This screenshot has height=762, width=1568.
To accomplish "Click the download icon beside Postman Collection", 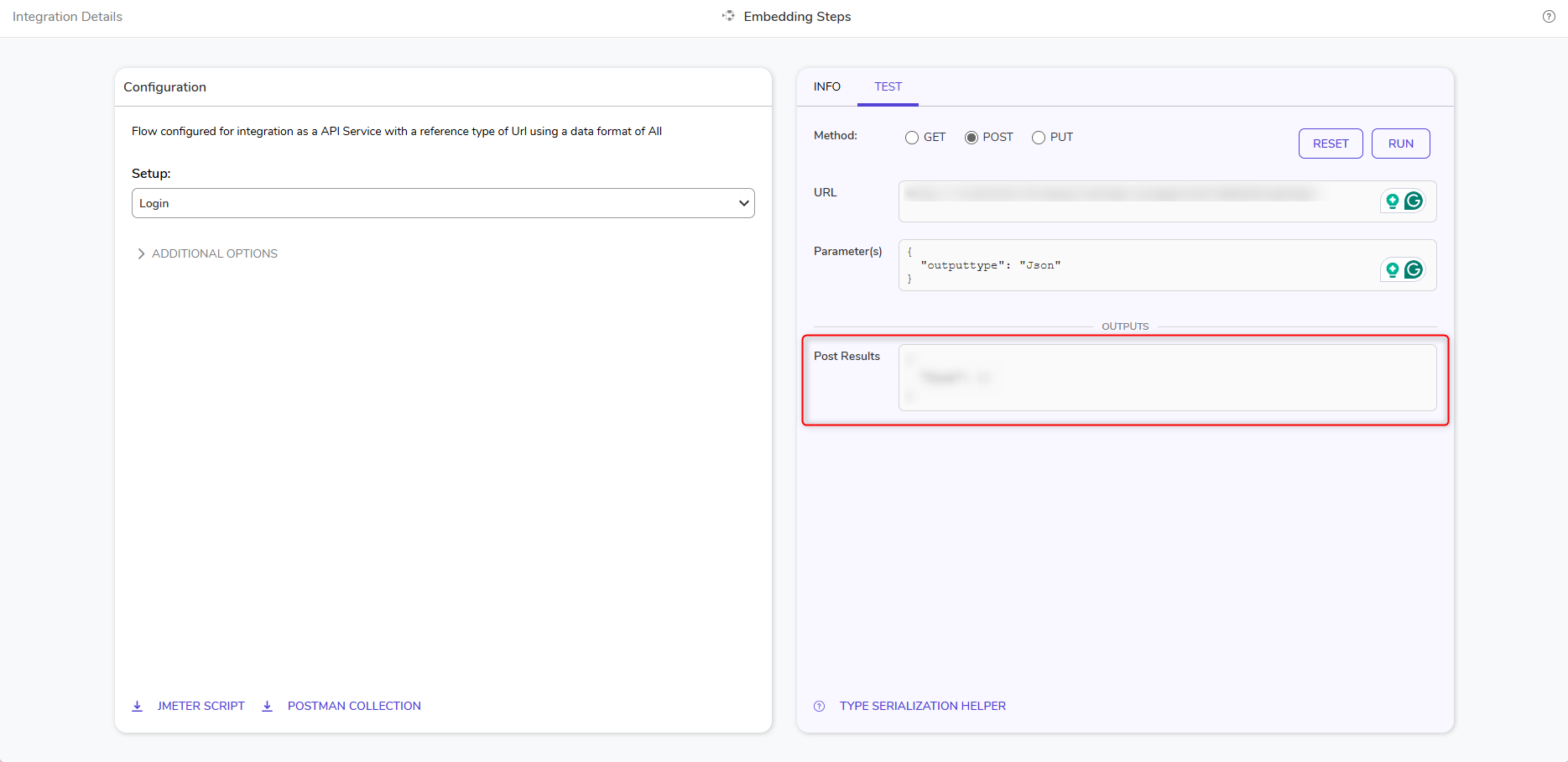I will point(268,706).
